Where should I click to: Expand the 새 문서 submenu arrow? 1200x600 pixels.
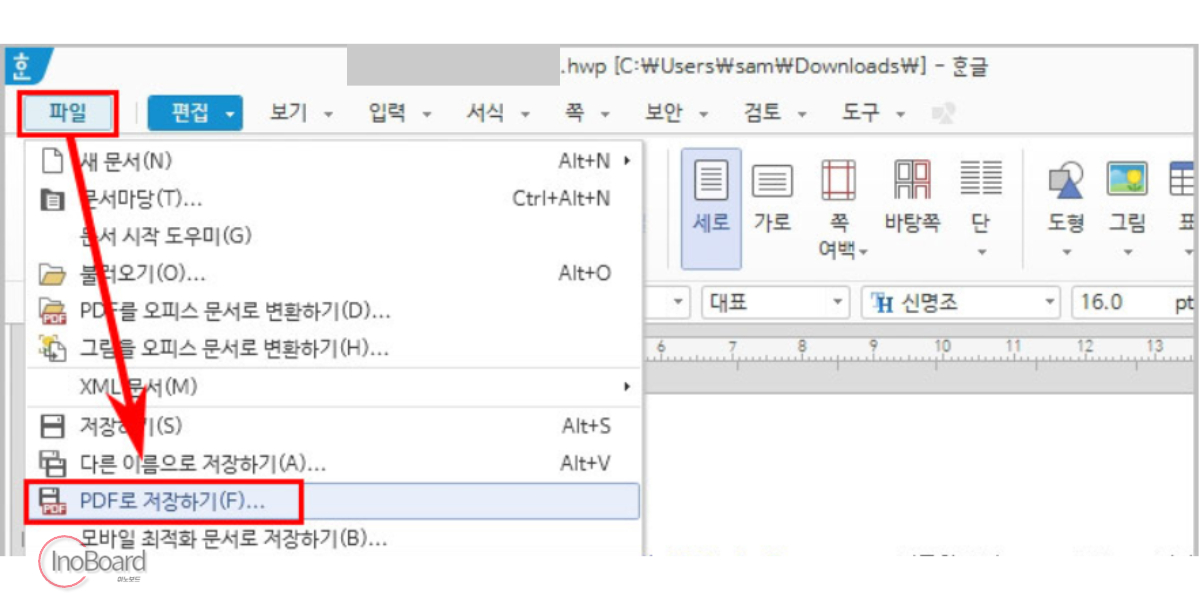click(627, 161)
